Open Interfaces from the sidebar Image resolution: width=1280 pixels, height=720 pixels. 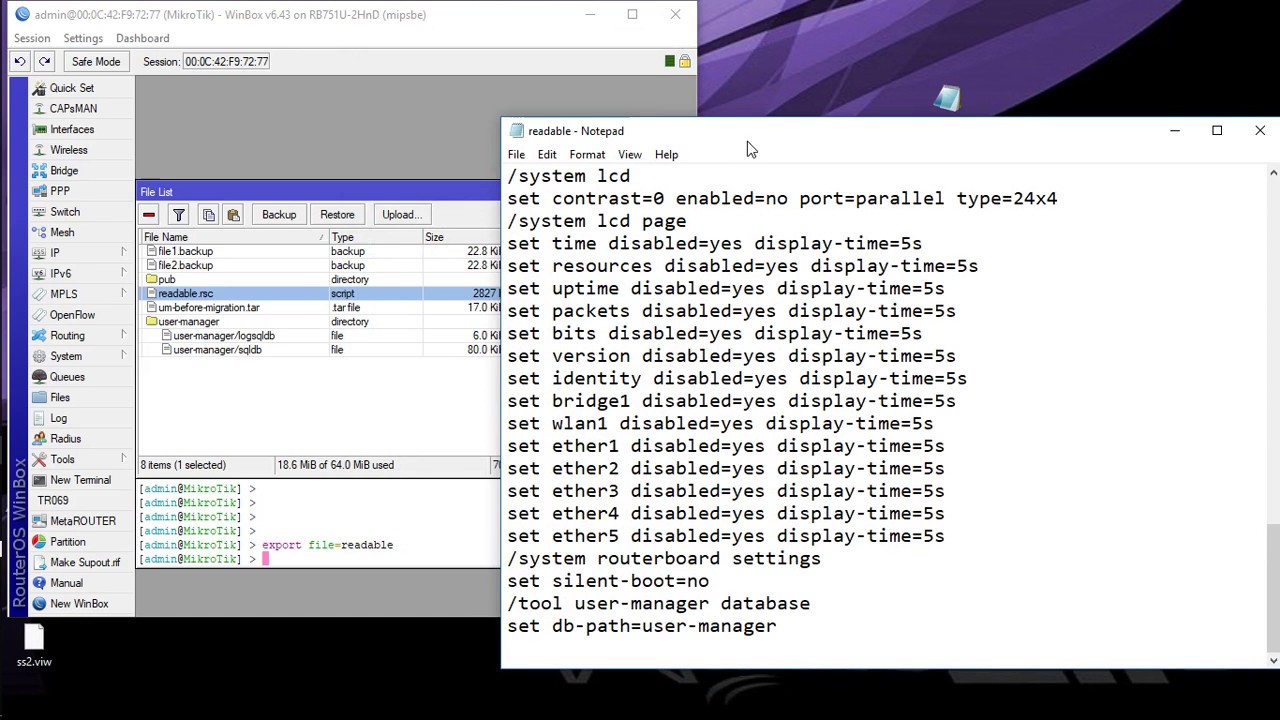pos(72,129)
